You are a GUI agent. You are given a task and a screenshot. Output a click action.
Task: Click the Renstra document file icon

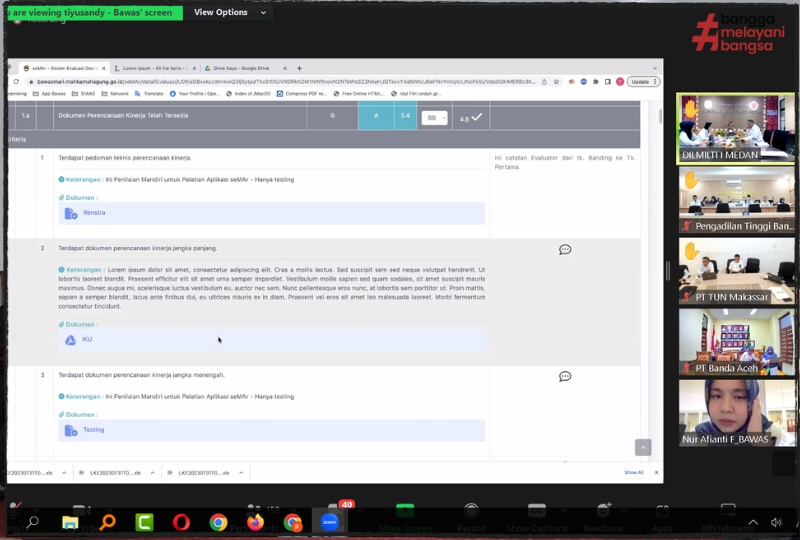tap(71, 213)
